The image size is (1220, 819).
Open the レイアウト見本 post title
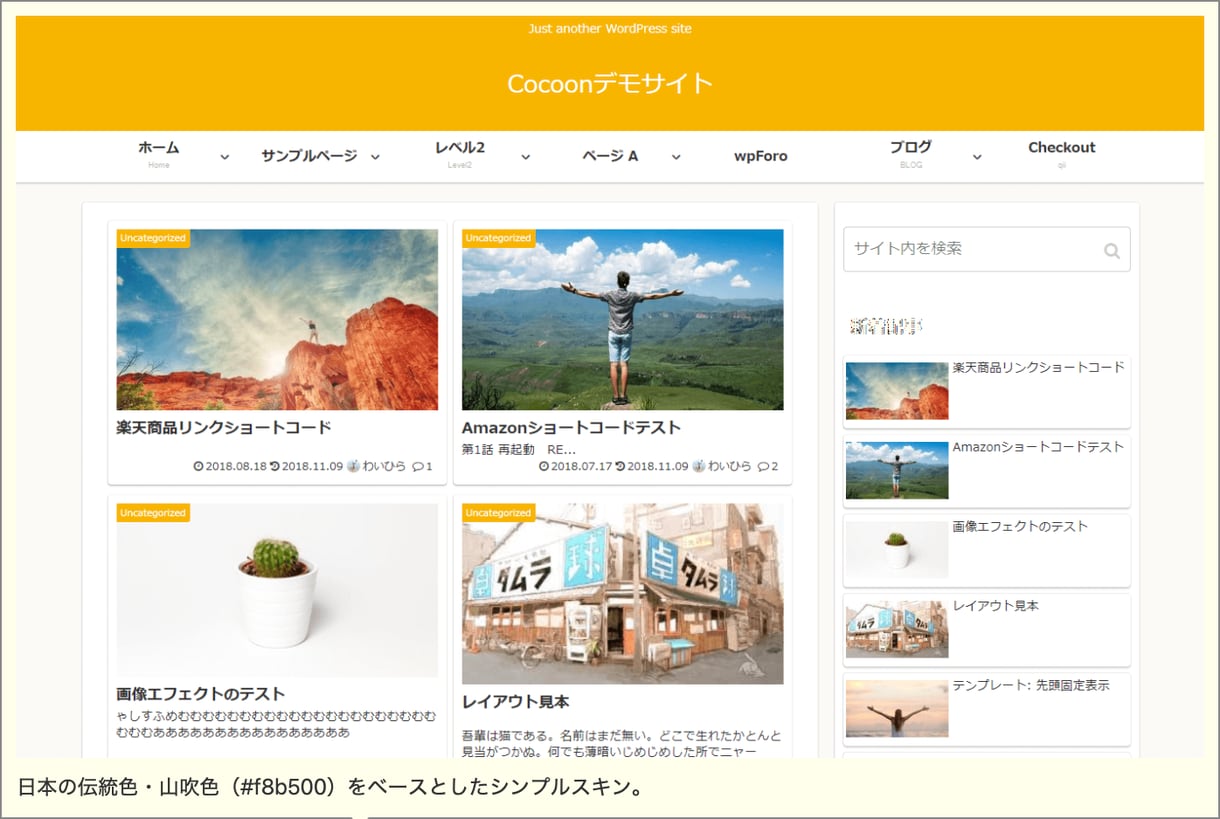click(x=516, y=701)
